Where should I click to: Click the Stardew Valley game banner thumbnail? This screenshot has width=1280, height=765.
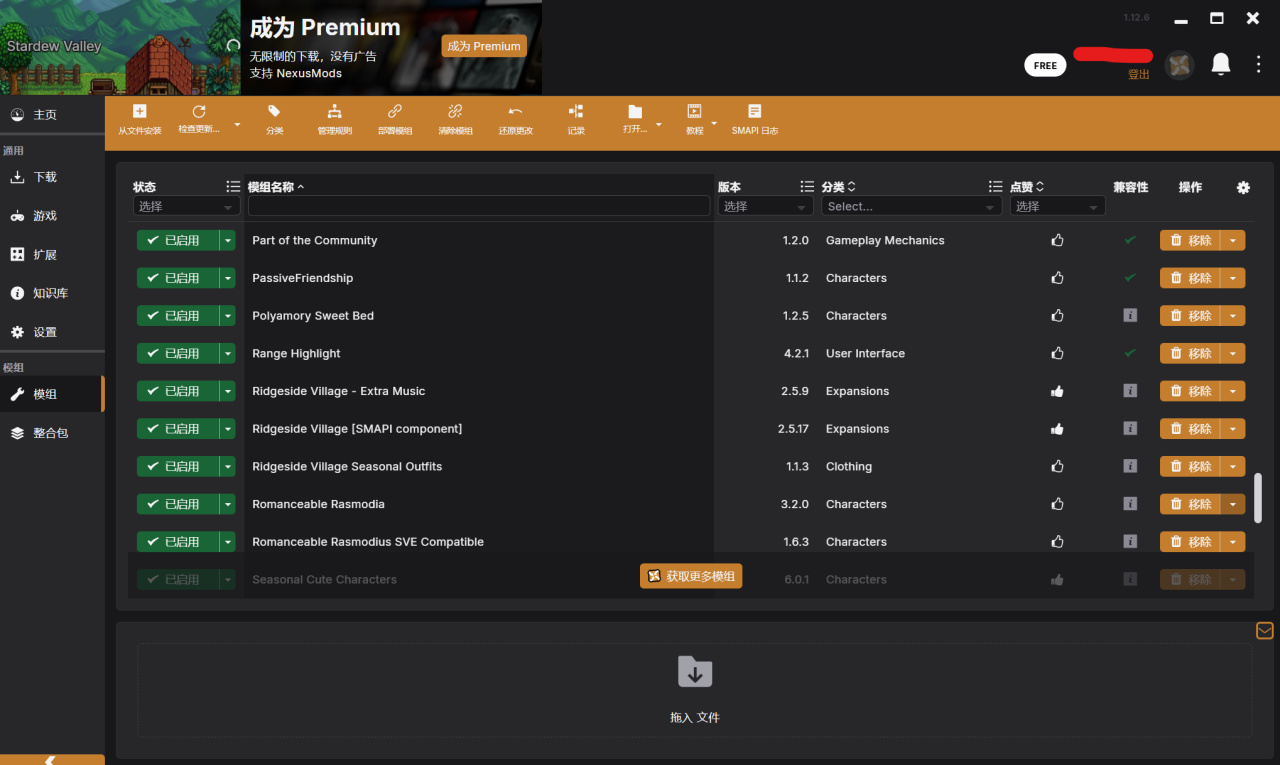click(120, 47)
